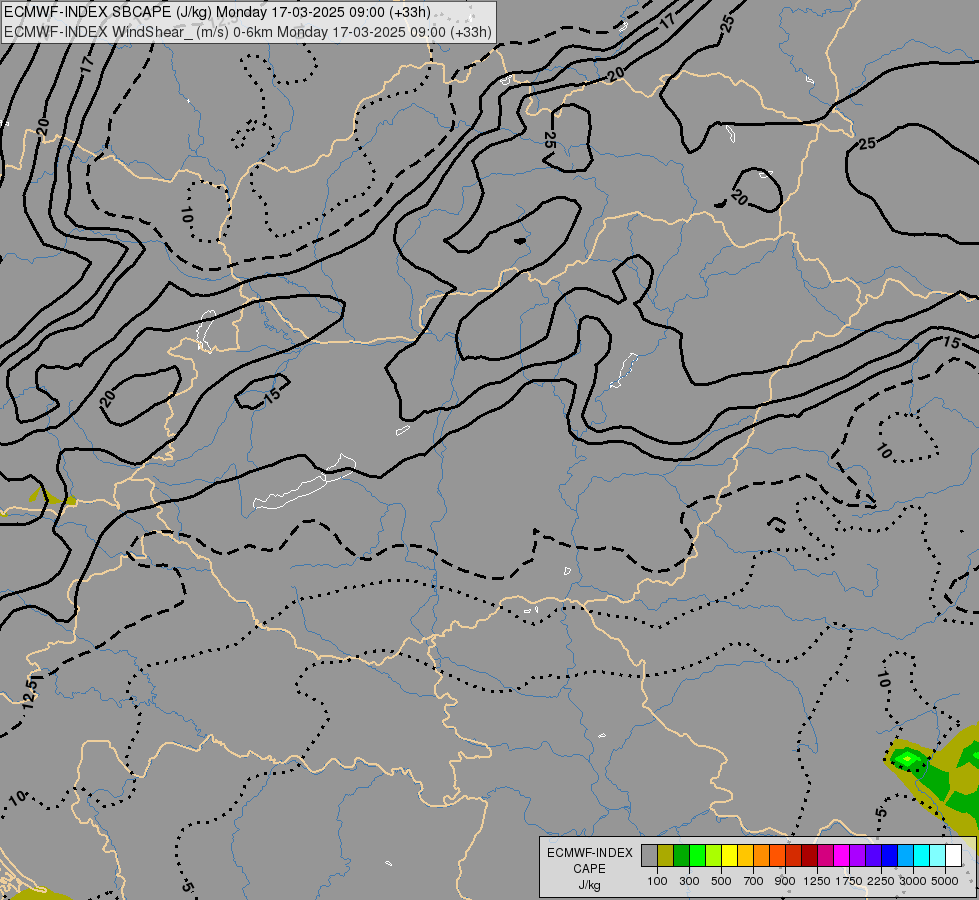
Task: Choose the orange swatch starting at 700
Action: click(x=762, y=855)
